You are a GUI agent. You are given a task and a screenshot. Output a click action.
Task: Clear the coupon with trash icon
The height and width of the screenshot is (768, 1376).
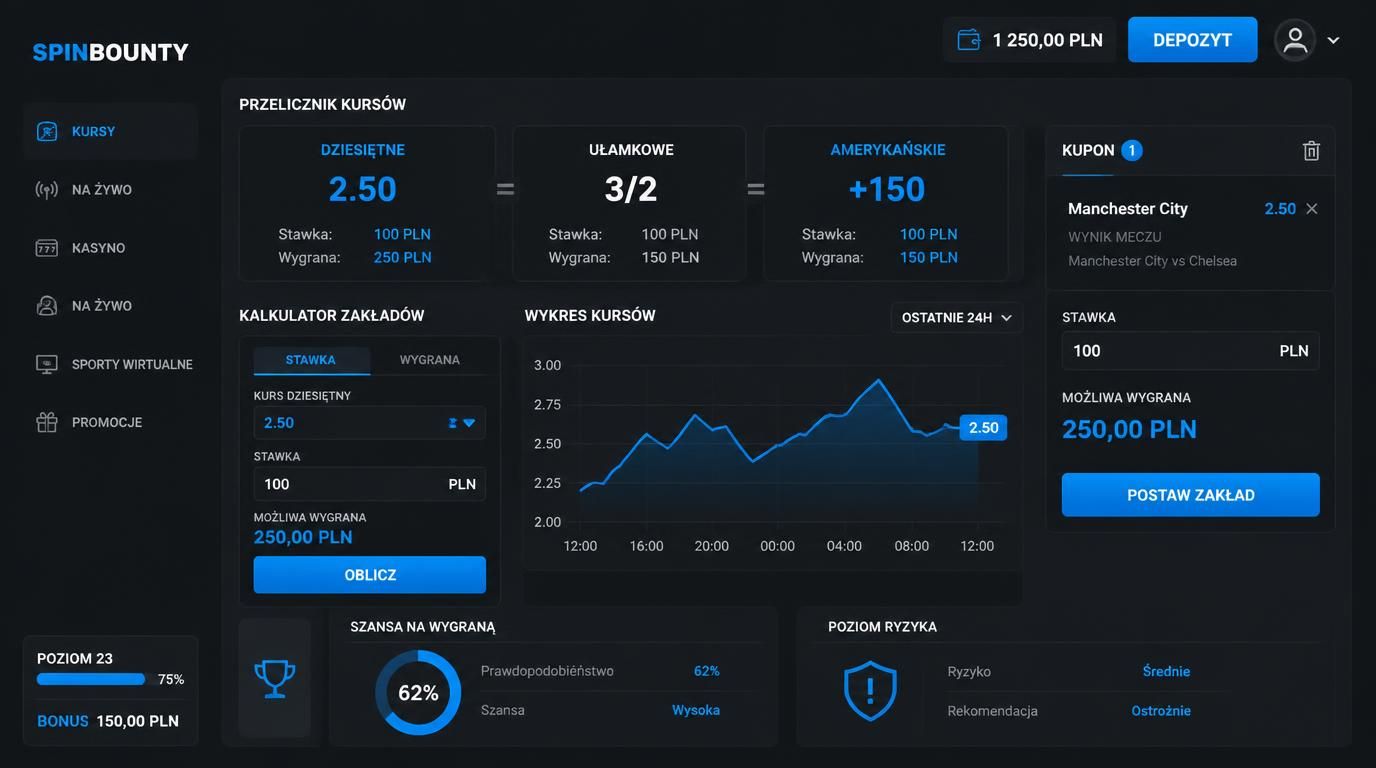click(x=1311, y=150)
